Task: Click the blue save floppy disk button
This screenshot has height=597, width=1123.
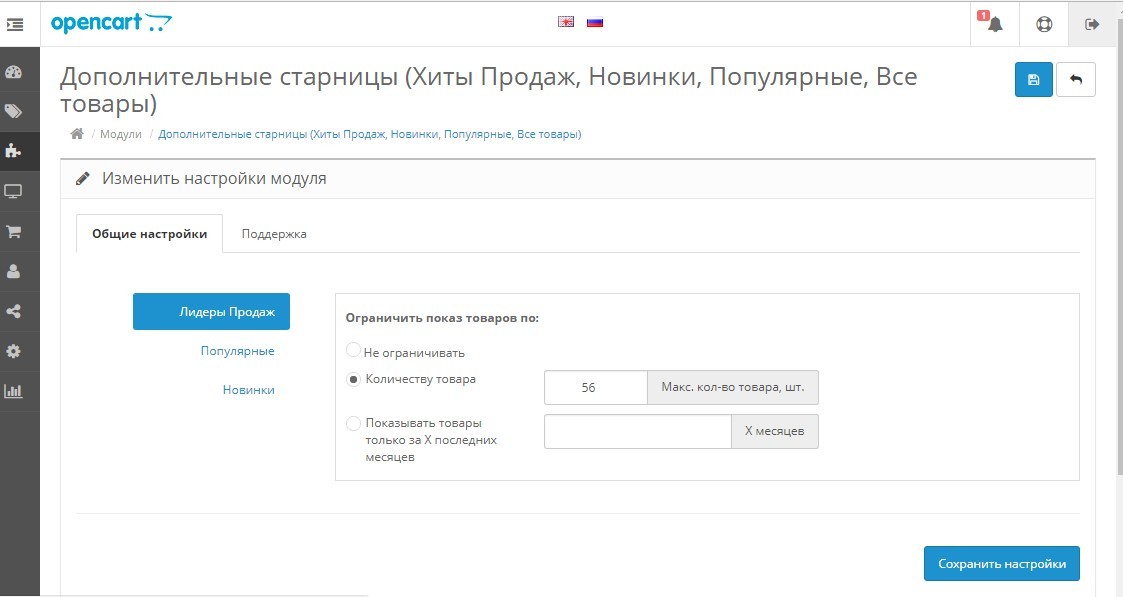Action: click(x=1033, y=79)
